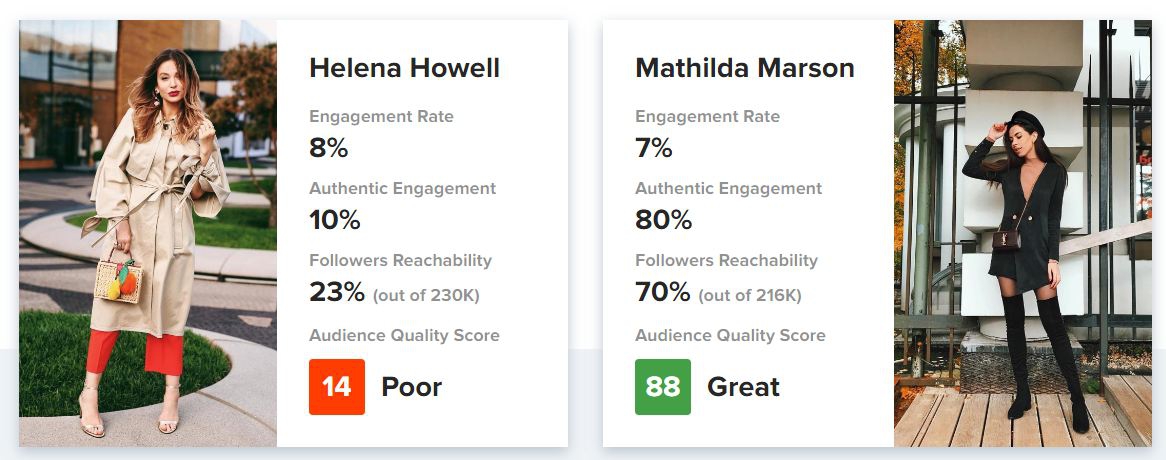Click Mathilda's 70% followers reachability value

[x=663, y=292]
